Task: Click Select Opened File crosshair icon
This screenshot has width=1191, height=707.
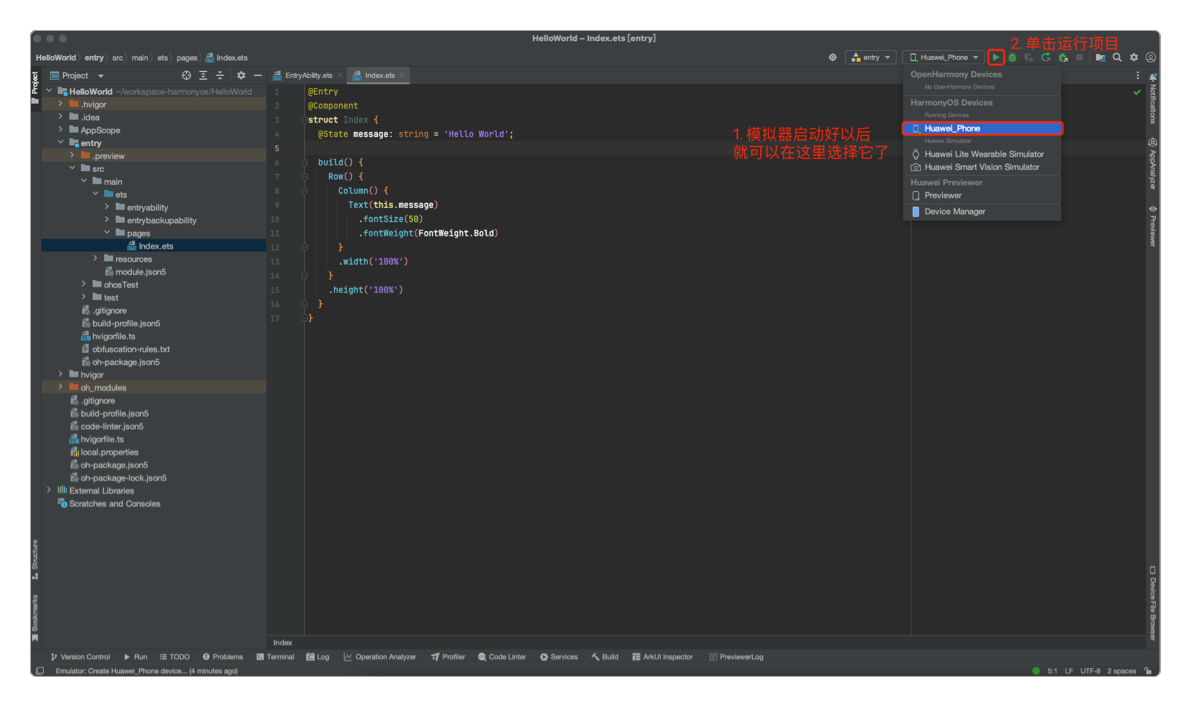Action: pos(186,76)
